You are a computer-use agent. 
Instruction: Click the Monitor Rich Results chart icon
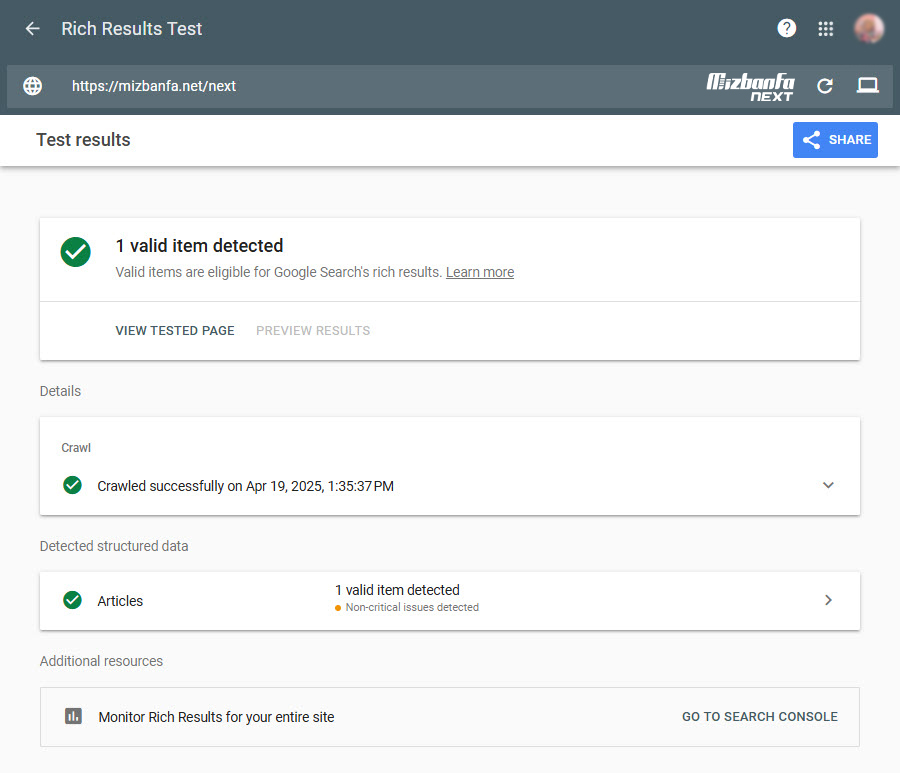(x=73, y=716)
